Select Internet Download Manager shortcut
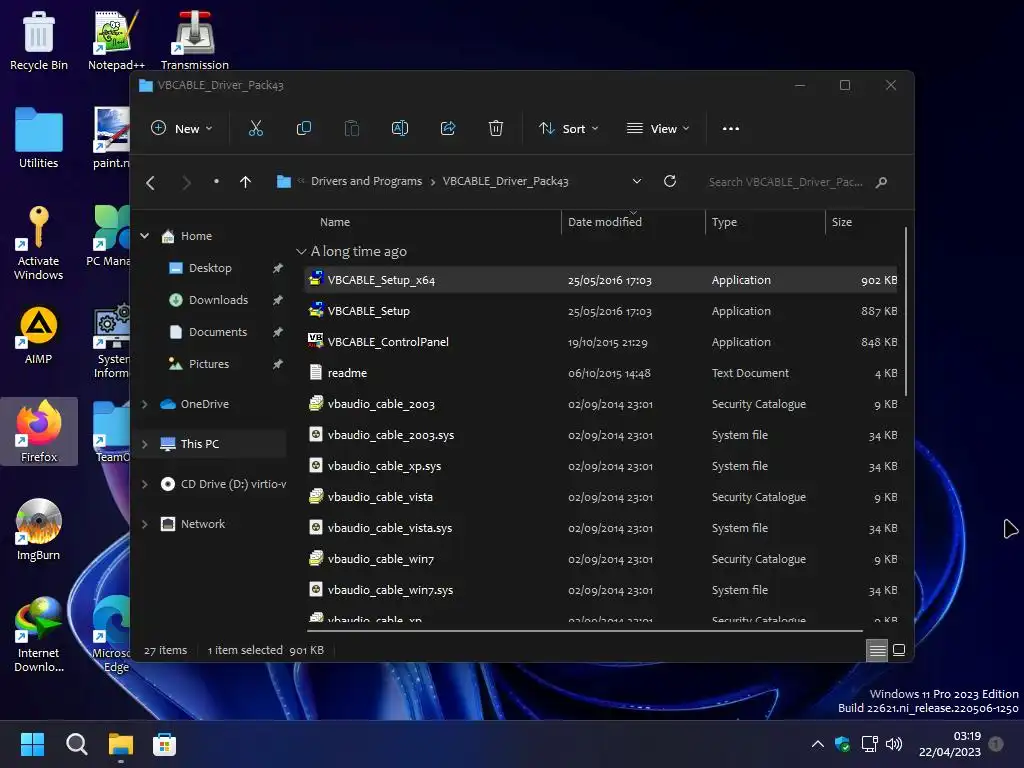 click(39, 635)
